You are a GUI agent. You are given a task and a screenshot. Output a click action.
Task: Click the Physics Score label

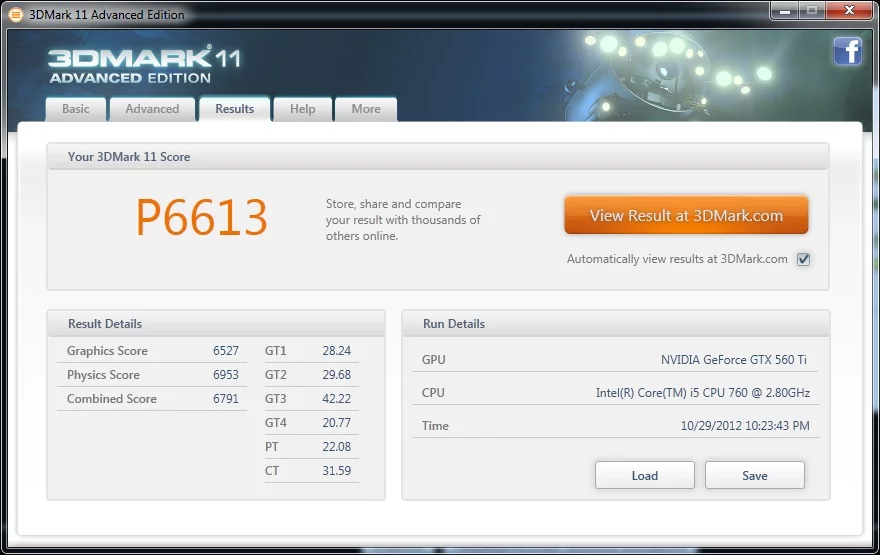coord(103,375)
